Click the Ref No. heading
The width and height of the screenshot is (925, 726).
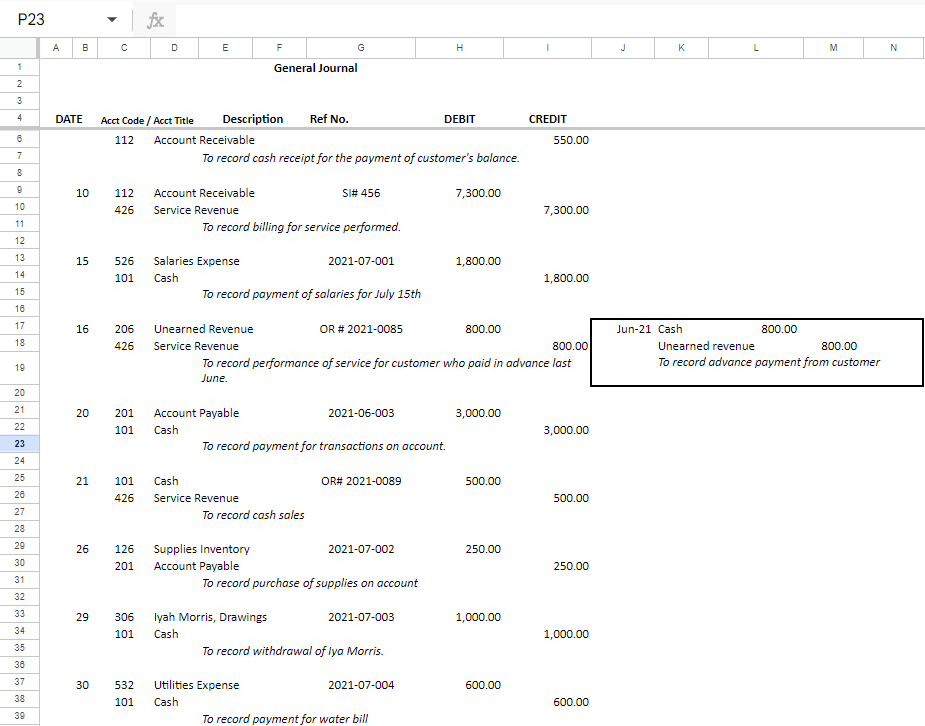click(x=329, y=119)
